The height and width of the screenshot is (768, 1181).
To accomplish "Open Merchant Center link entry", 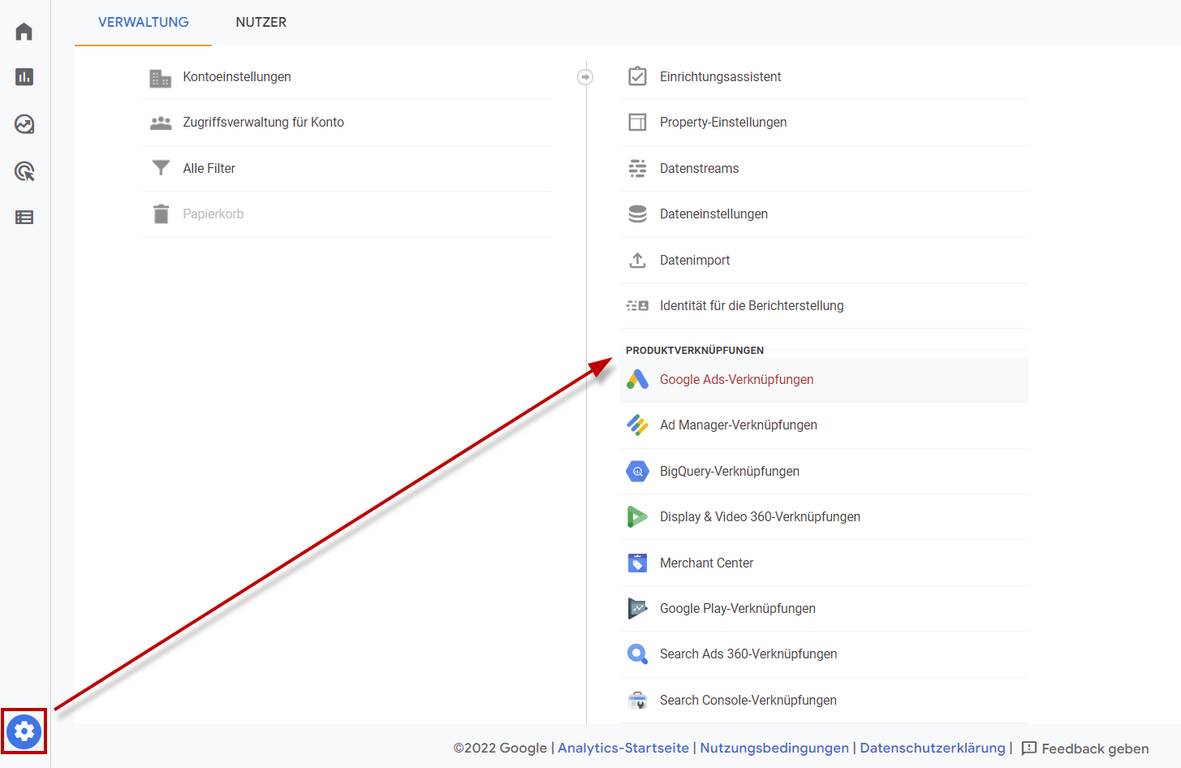I will click(824, 562).
